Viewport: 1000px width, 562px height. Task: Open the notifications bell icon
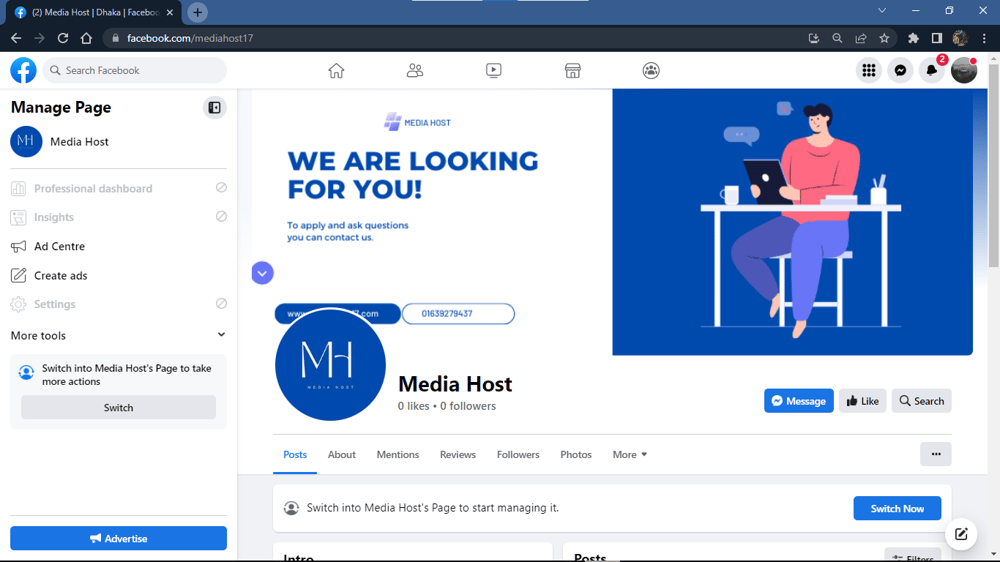[932, 70]
